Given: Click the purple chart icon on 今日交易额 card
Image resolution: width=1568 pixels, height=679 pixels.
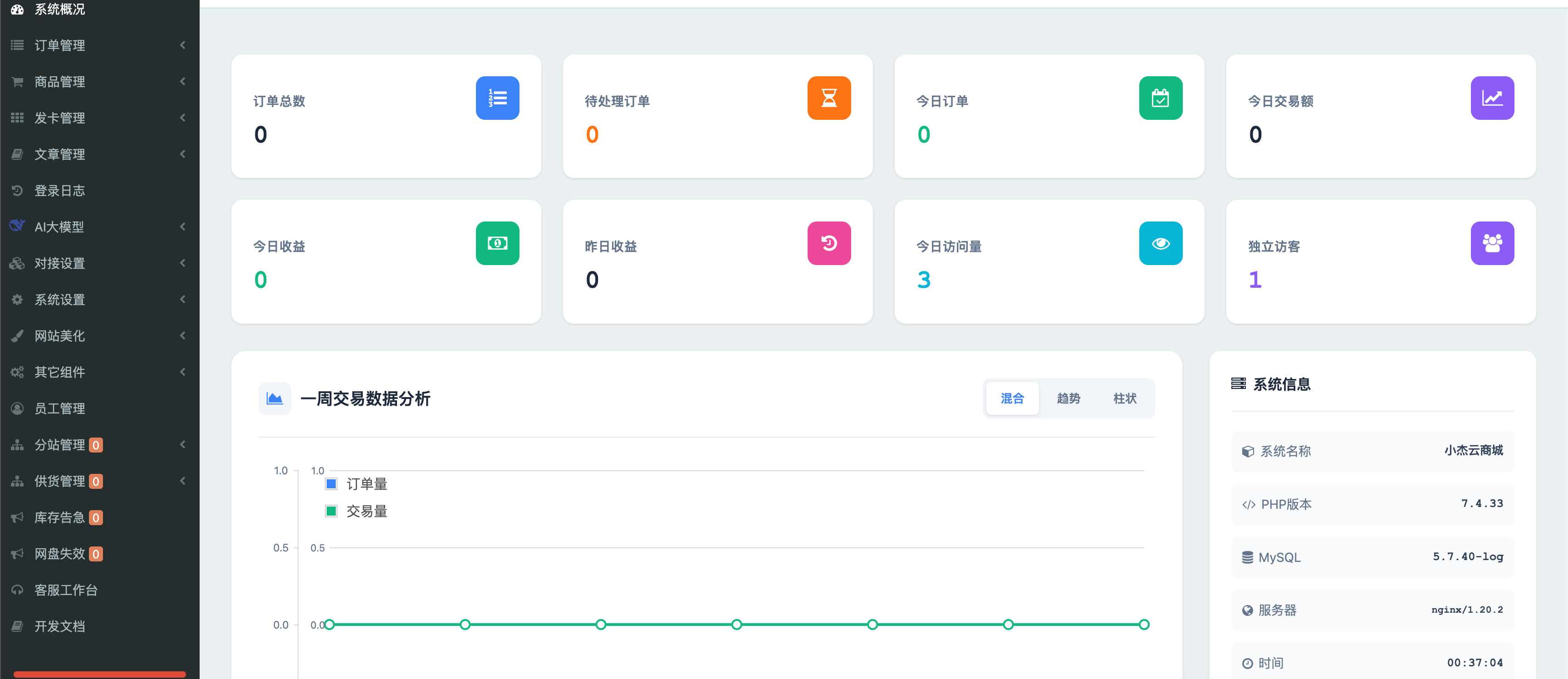Looking at the screenshot, I should coord(1493,98).
